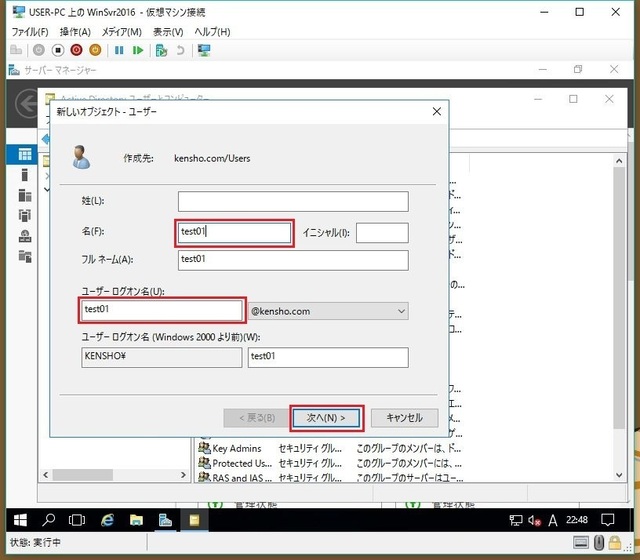The image size is (640, 560).
Task: Click the キャンセル button
Action: (404, 417)
